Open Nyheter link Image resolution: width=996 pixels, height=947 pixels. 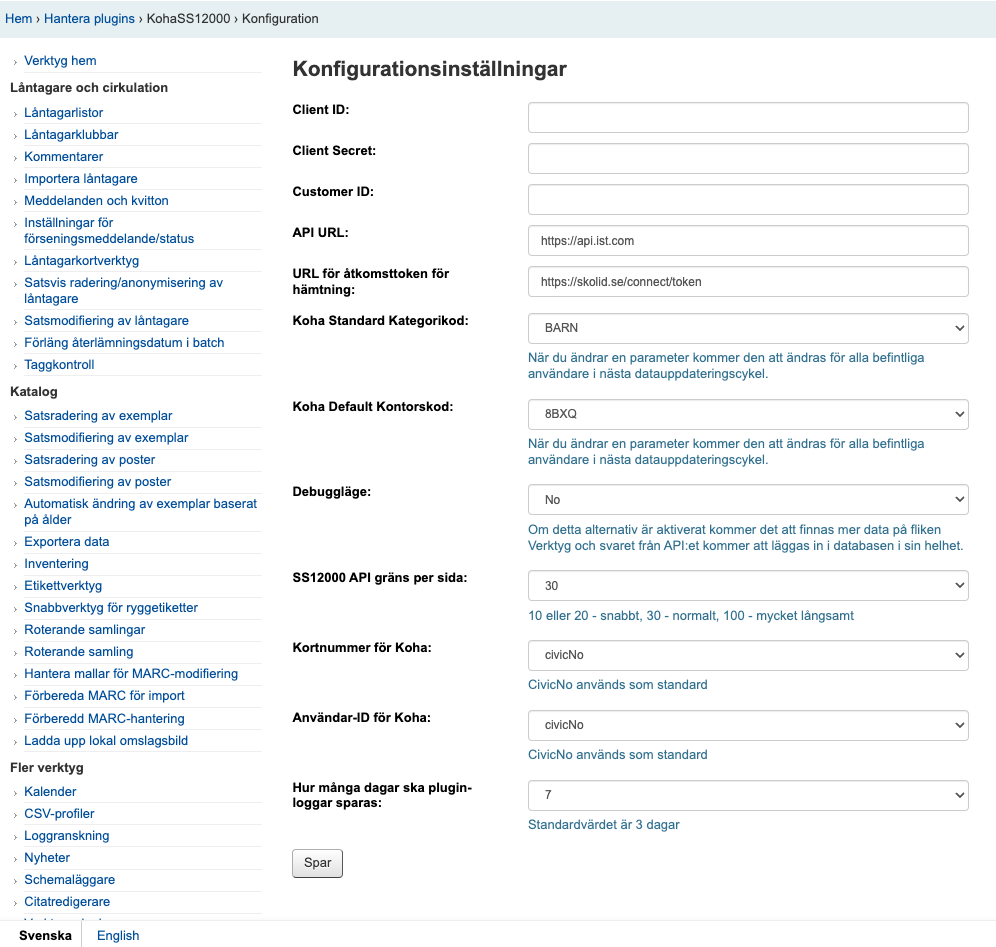[47, 857]
